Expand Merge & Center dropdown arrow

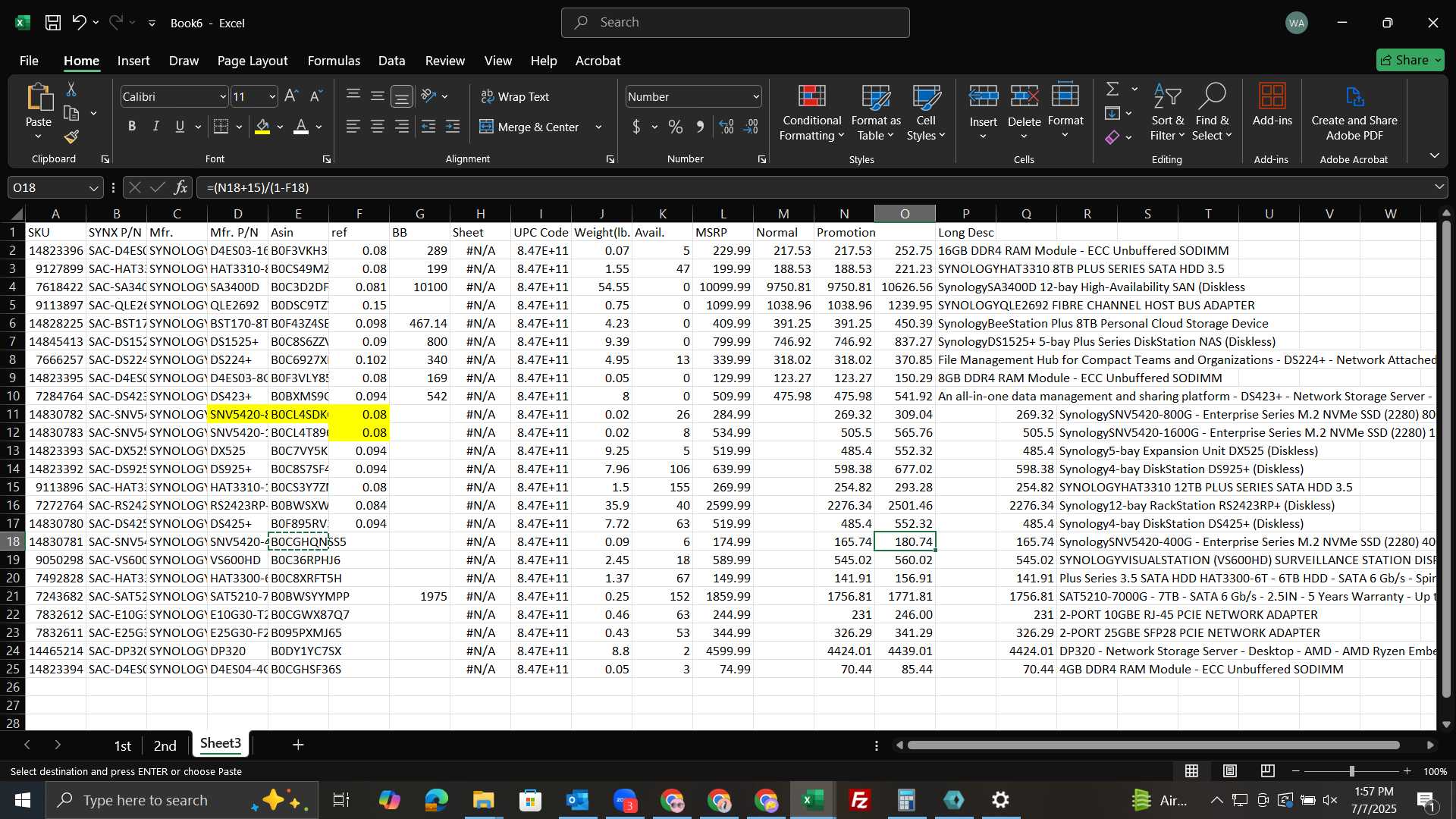pos(598,127)
